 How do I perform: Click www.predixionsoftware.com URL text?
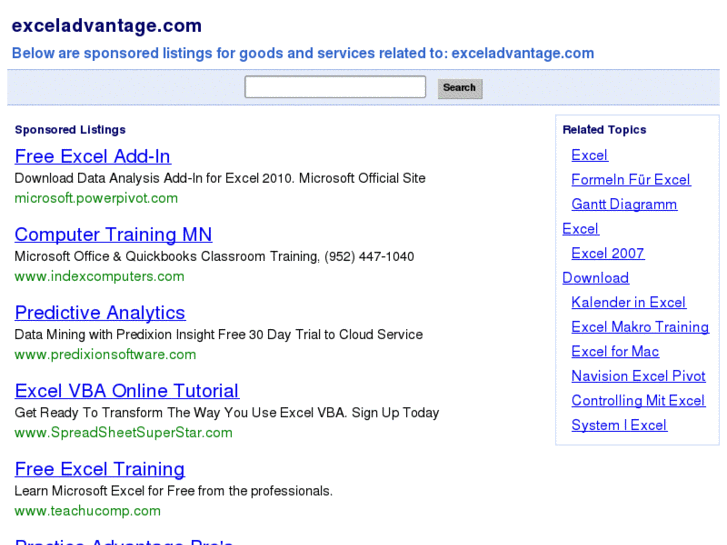(105, 354)
